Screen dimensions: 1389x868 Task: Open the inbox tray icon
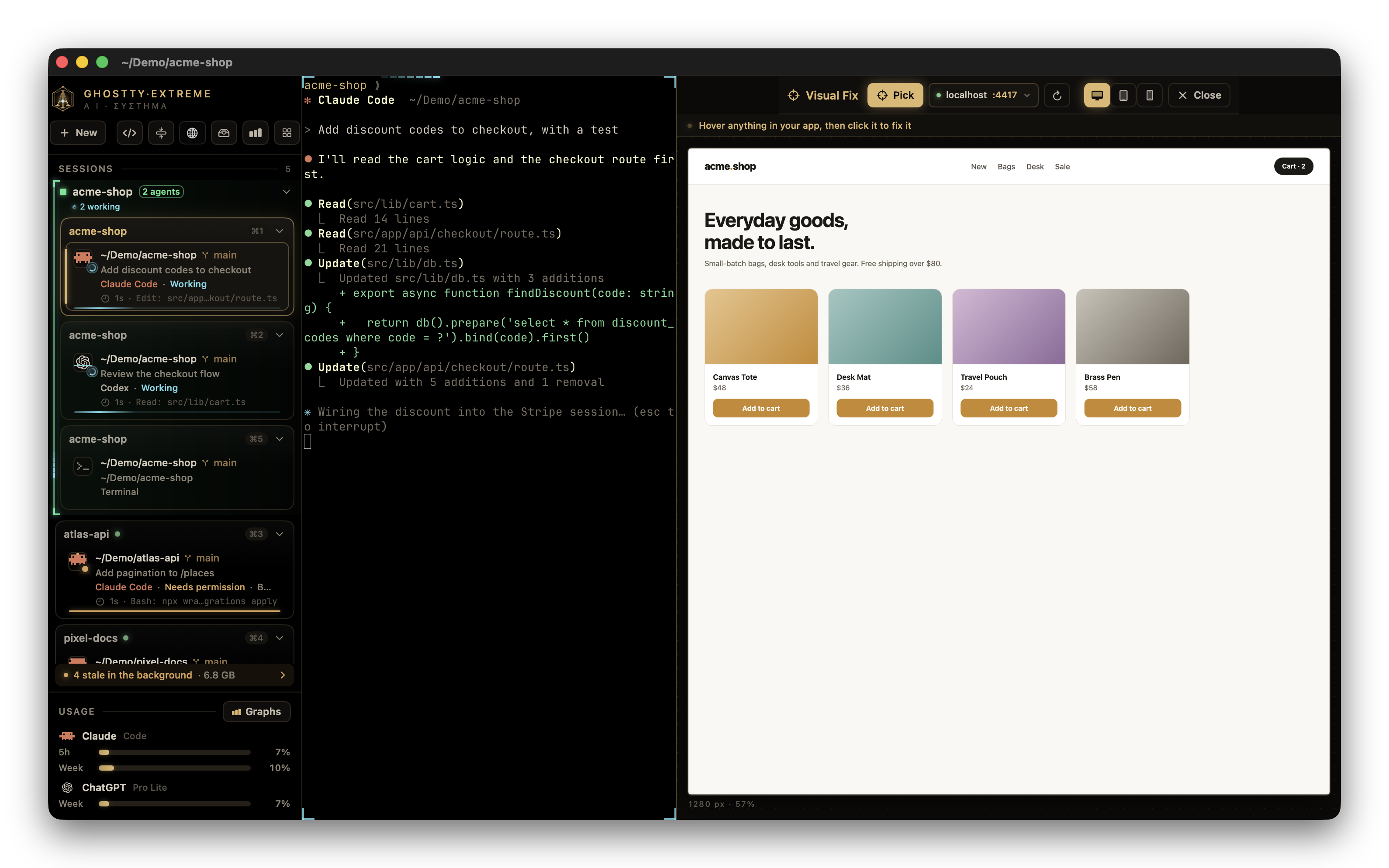pos(224,133)
